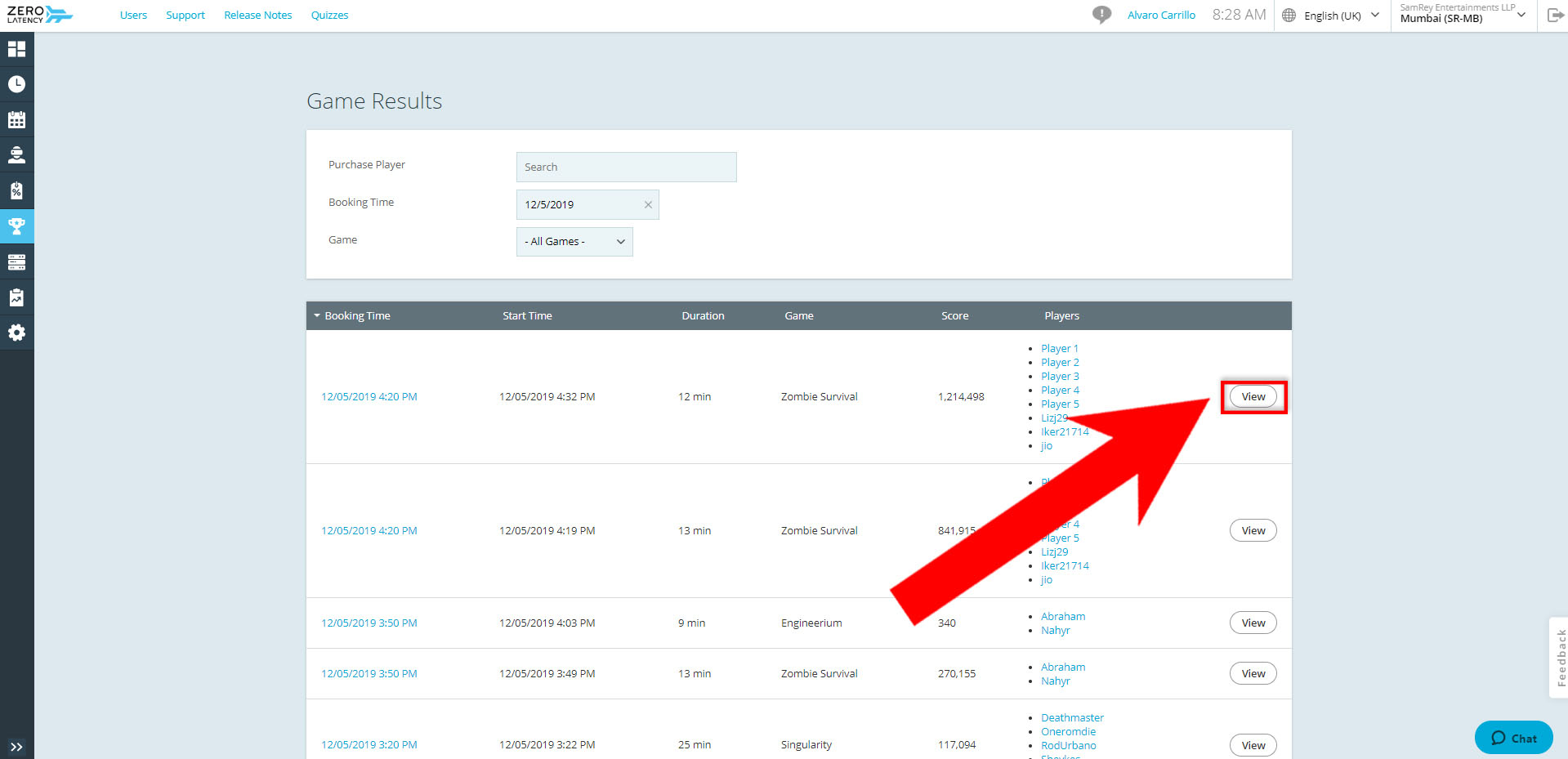
Task: Open the settings gear icon in sidebar
Action: [16, 333]
